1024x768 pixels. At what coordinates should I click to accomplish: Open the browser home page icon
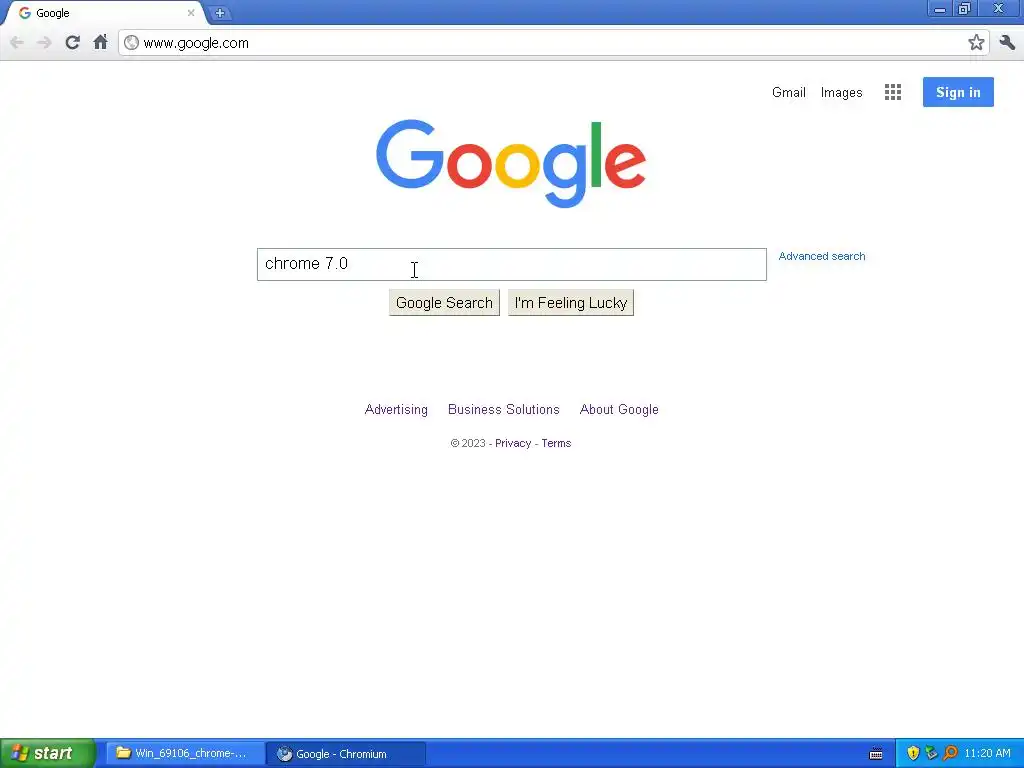pos(100,43)
